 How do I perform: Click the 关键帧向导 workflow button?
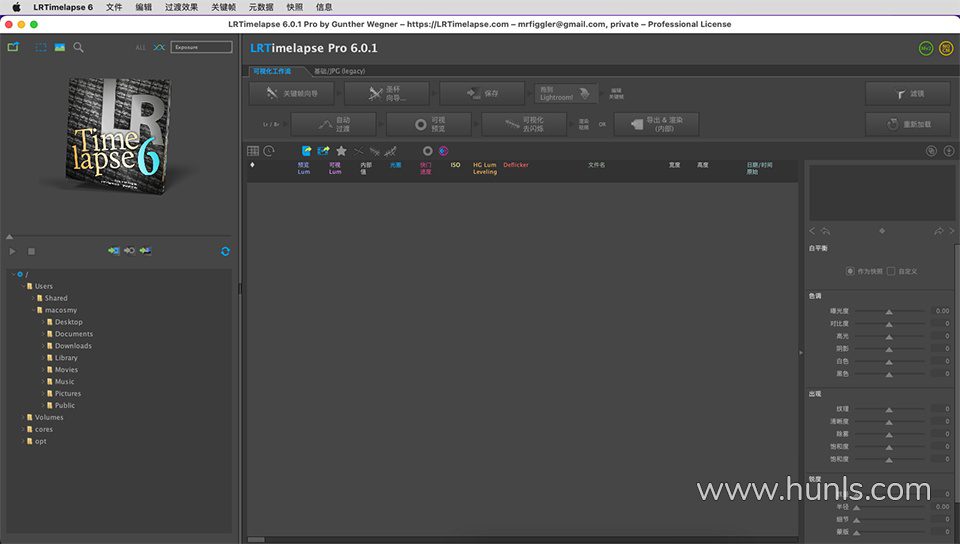292,94
